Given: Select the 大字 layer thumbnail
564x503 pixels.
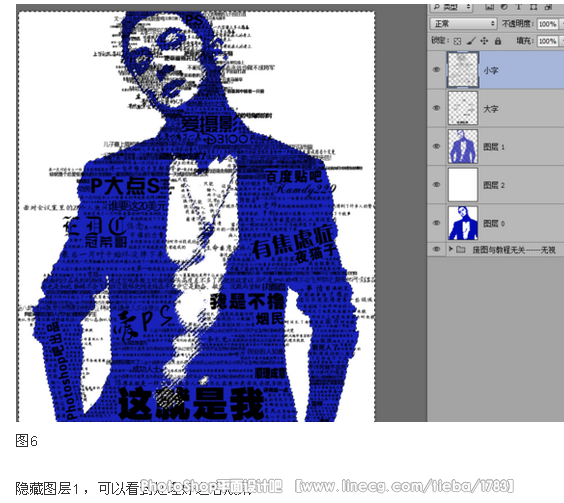Looking at the screenshot, I should tap(463, 108).
